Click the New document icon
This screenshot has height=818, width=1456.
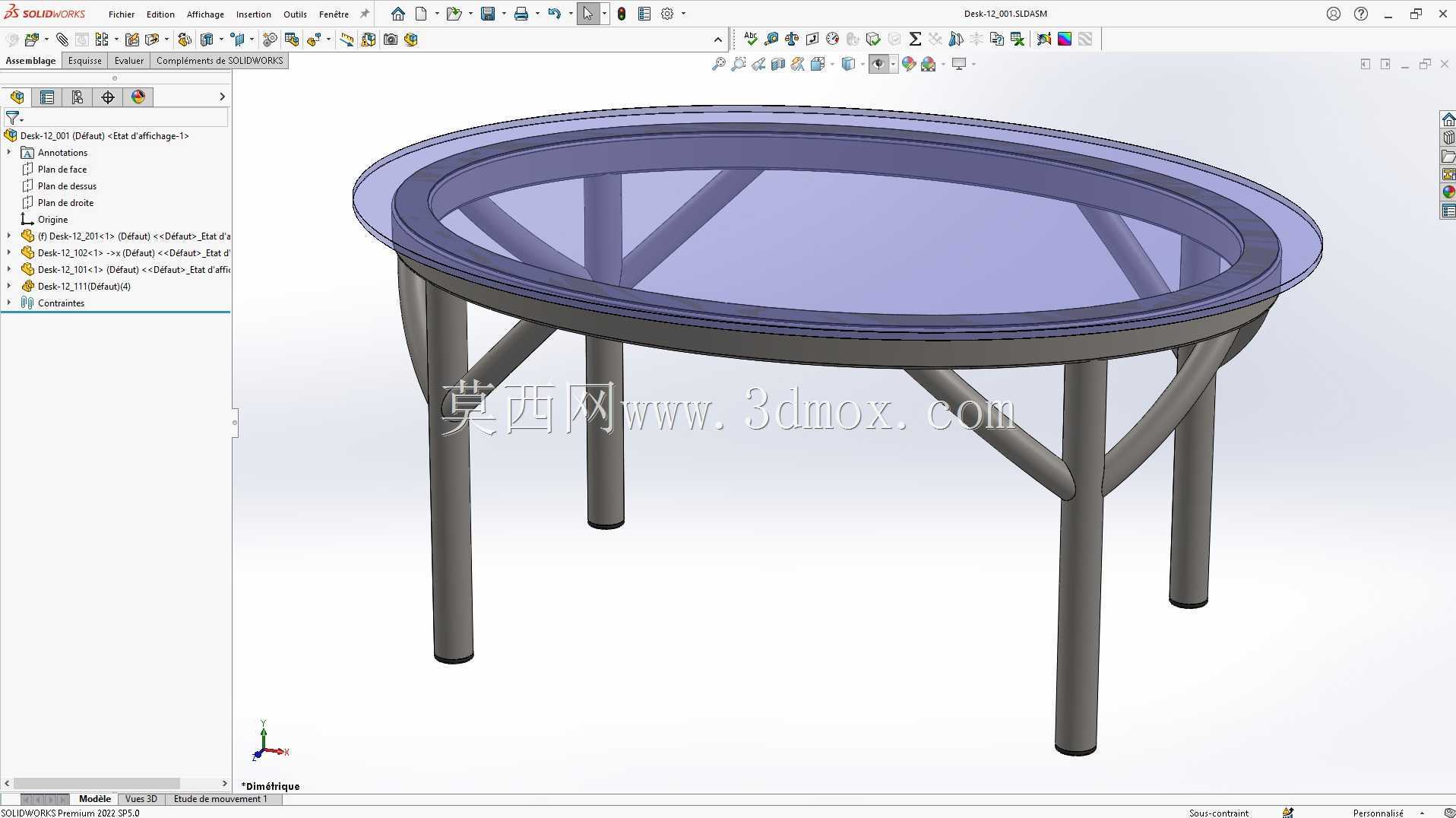pyautogui.click(x=421, y=14)
